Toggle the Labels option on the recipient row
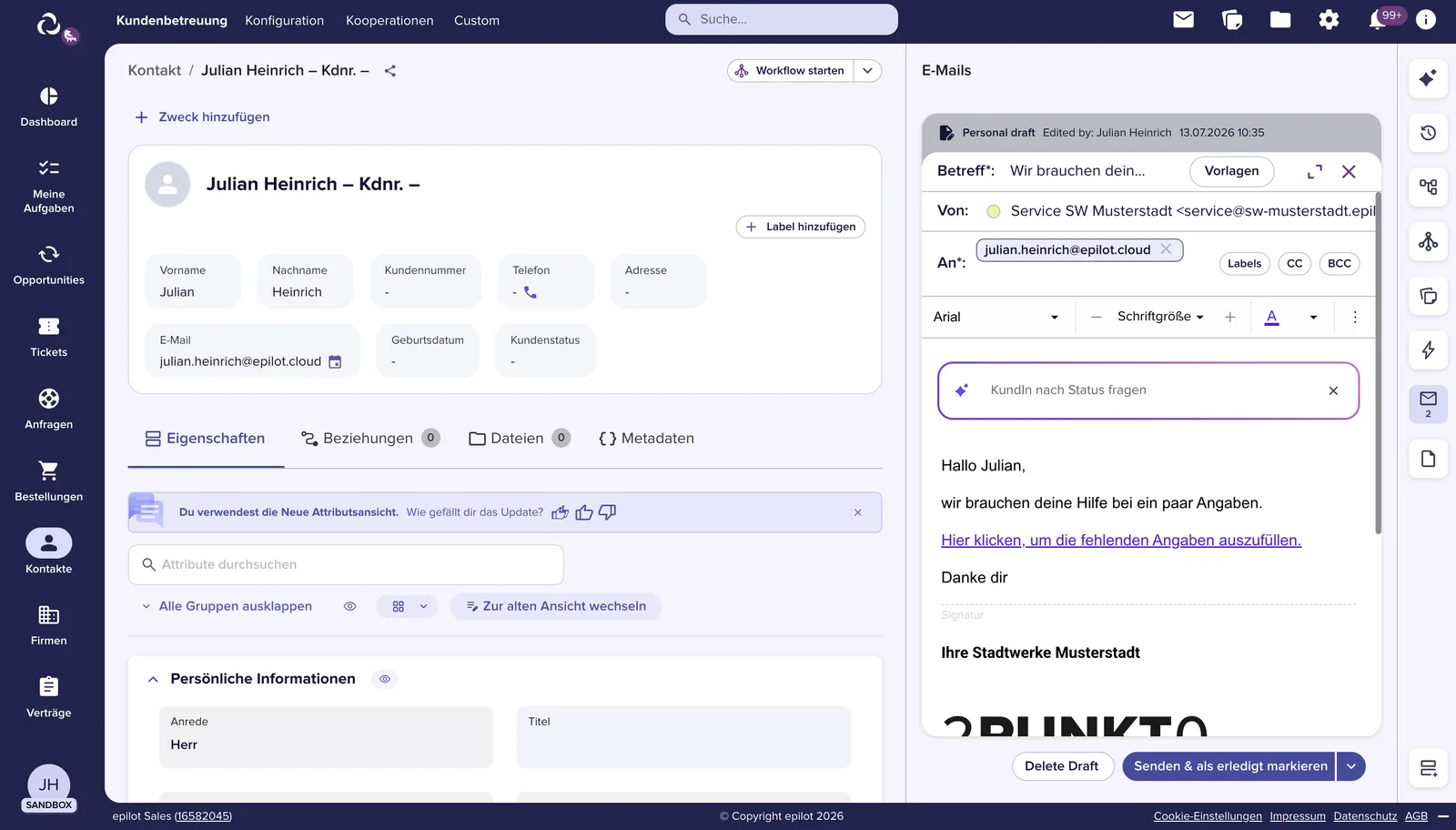The width and height of the screenshot is (1456, 830). [1244, 264]
